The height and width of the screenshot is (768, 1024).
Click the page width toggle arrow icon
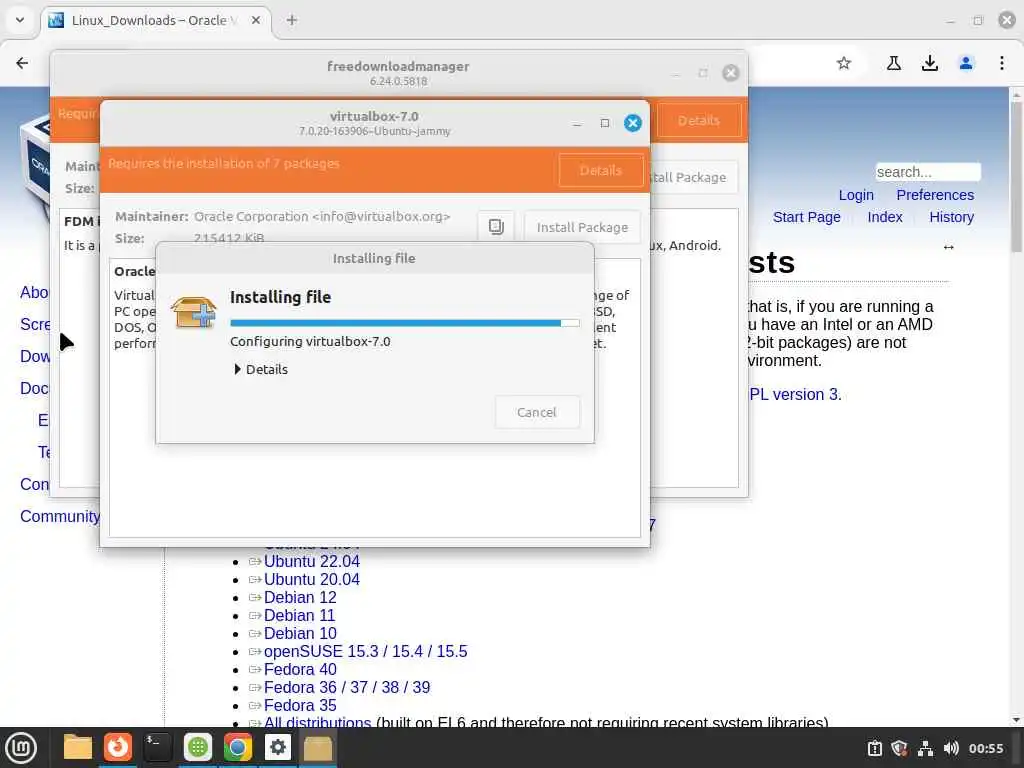[x=948, y=247]
